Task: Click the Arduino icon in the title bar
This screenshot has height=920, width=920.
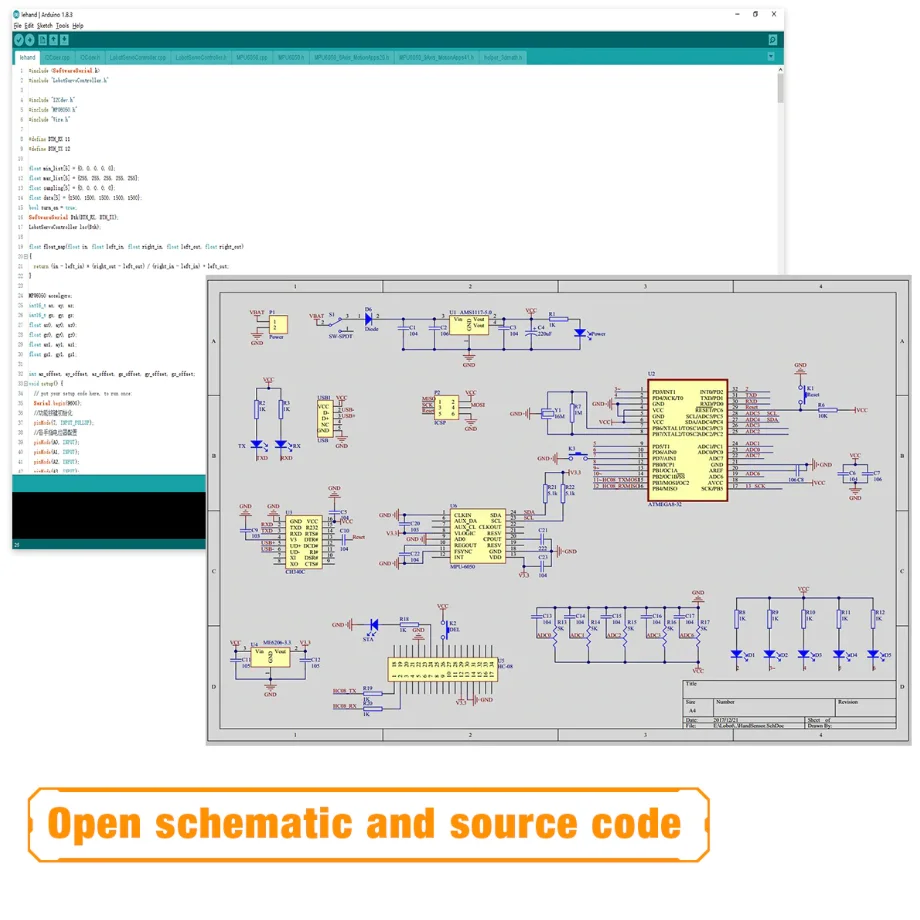Action: (x=15, y=14)
